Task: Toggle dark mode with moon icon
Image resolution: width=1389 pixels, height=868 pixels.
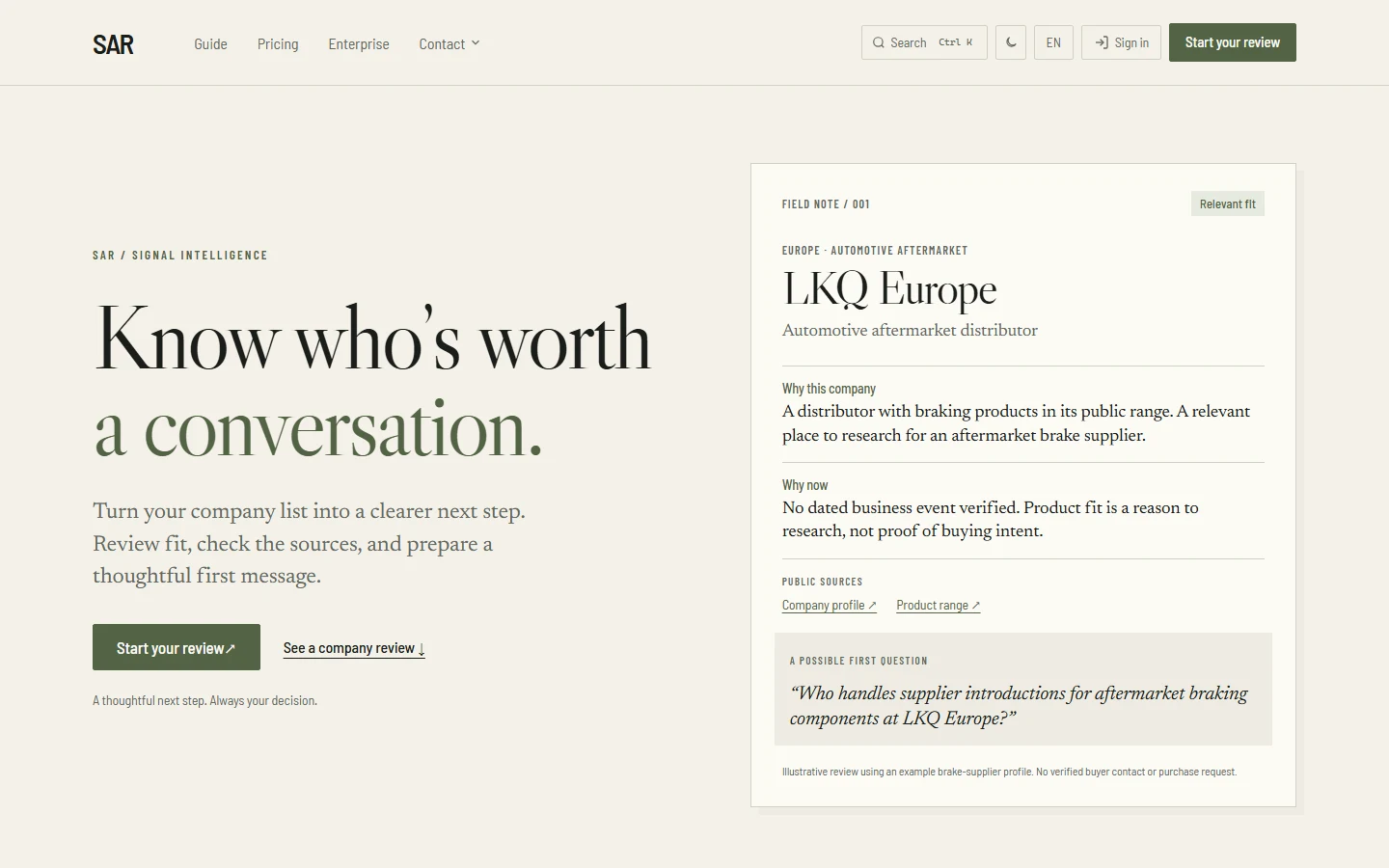Action: (1011, 42)
